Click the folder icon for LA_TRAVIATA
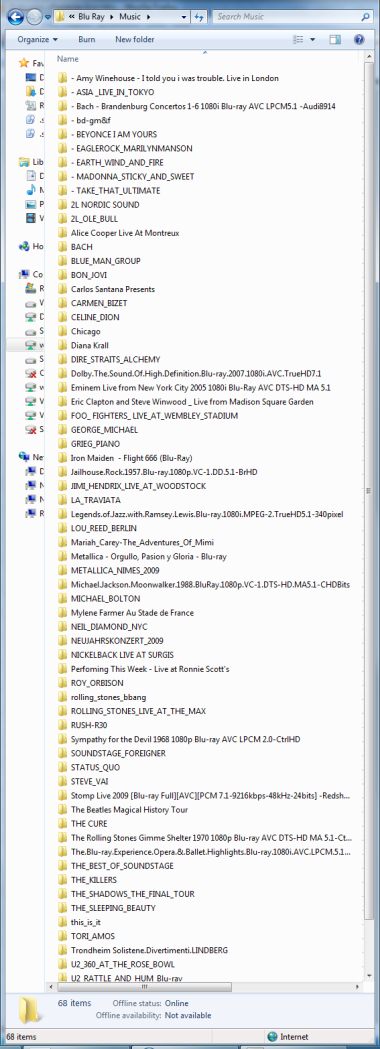This screenshot has width=380, height=1049. (63, 500)
